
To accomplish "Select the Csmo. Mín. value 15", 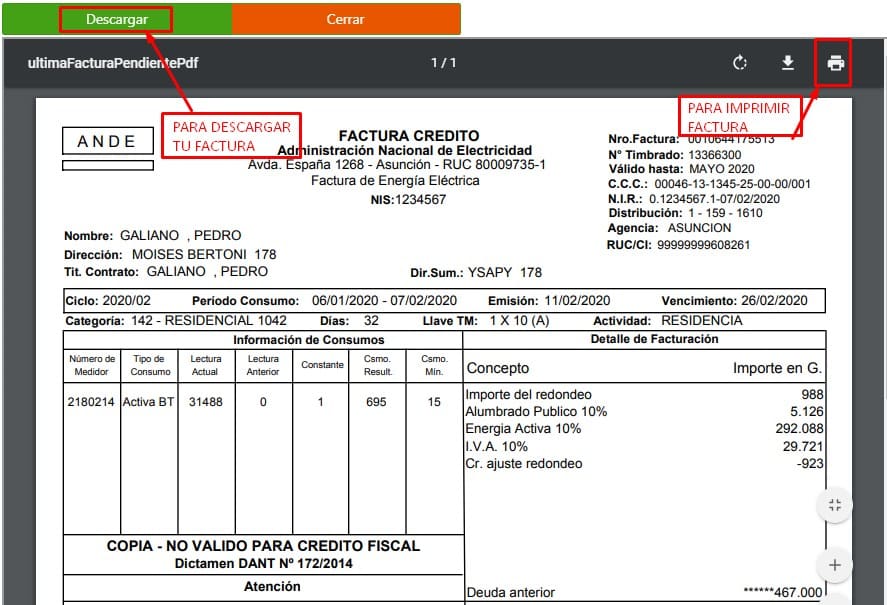I will click(x=434, y=402).
